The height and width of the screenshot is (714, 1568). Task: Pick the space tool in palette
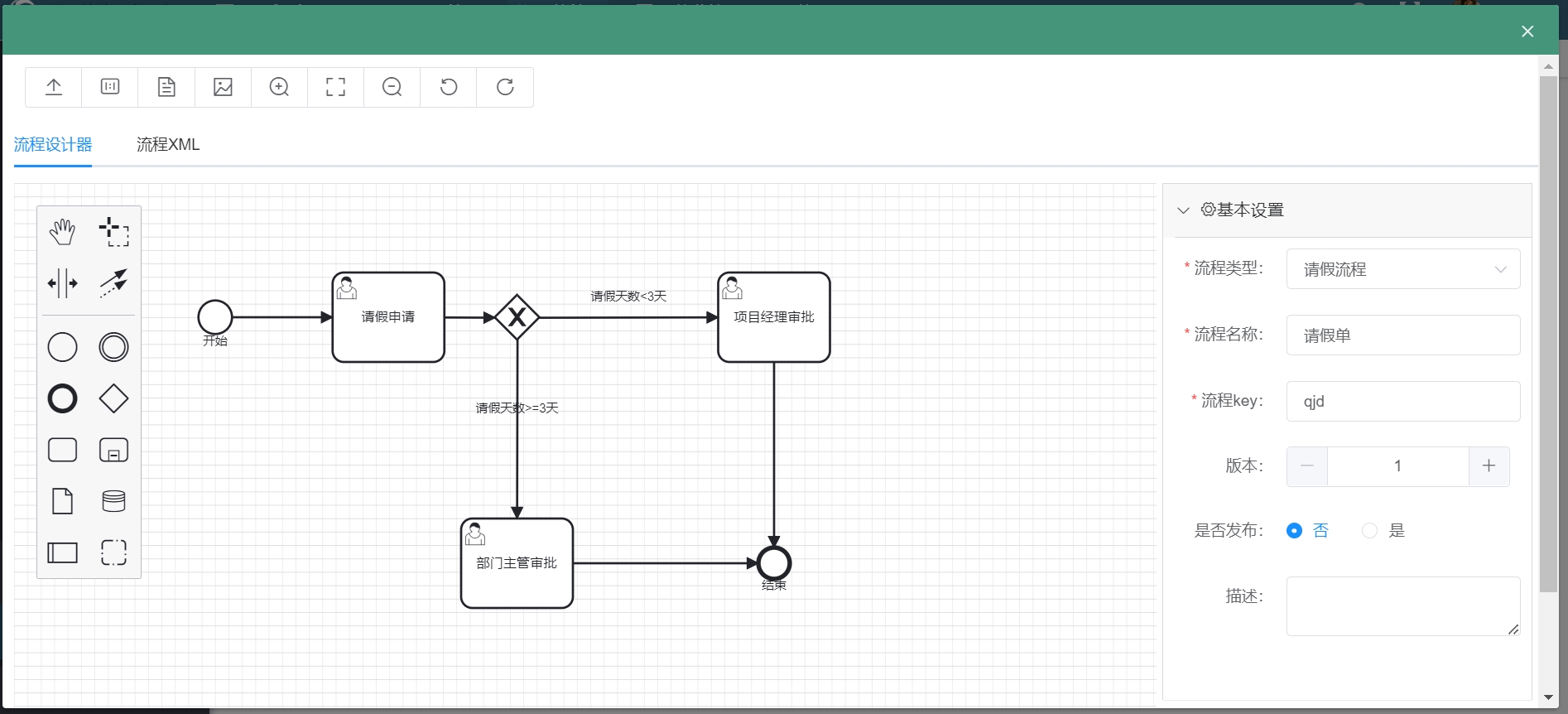click(x=62, y=283)
